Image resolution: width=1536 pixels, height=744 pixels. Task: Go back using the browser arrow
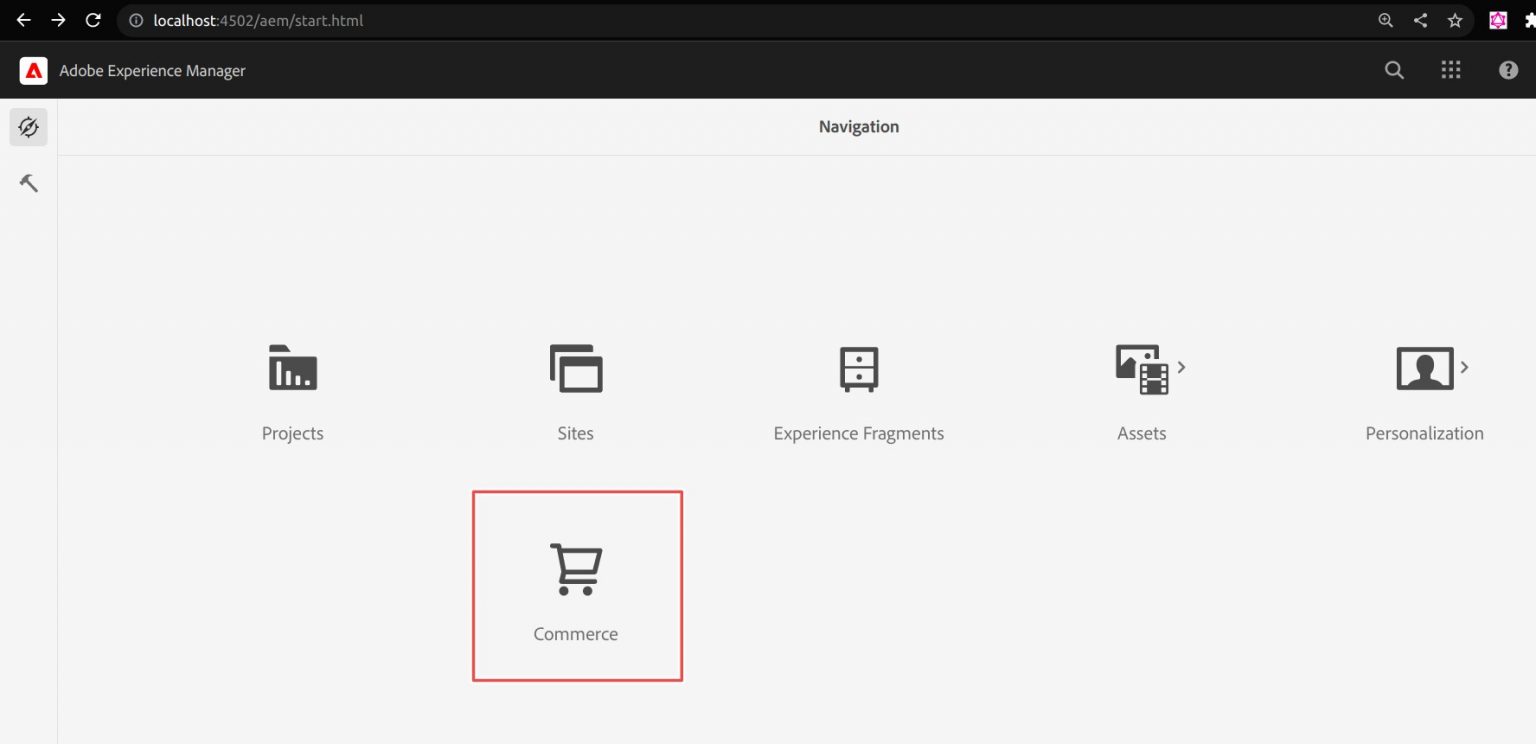[x=23, y=20]
